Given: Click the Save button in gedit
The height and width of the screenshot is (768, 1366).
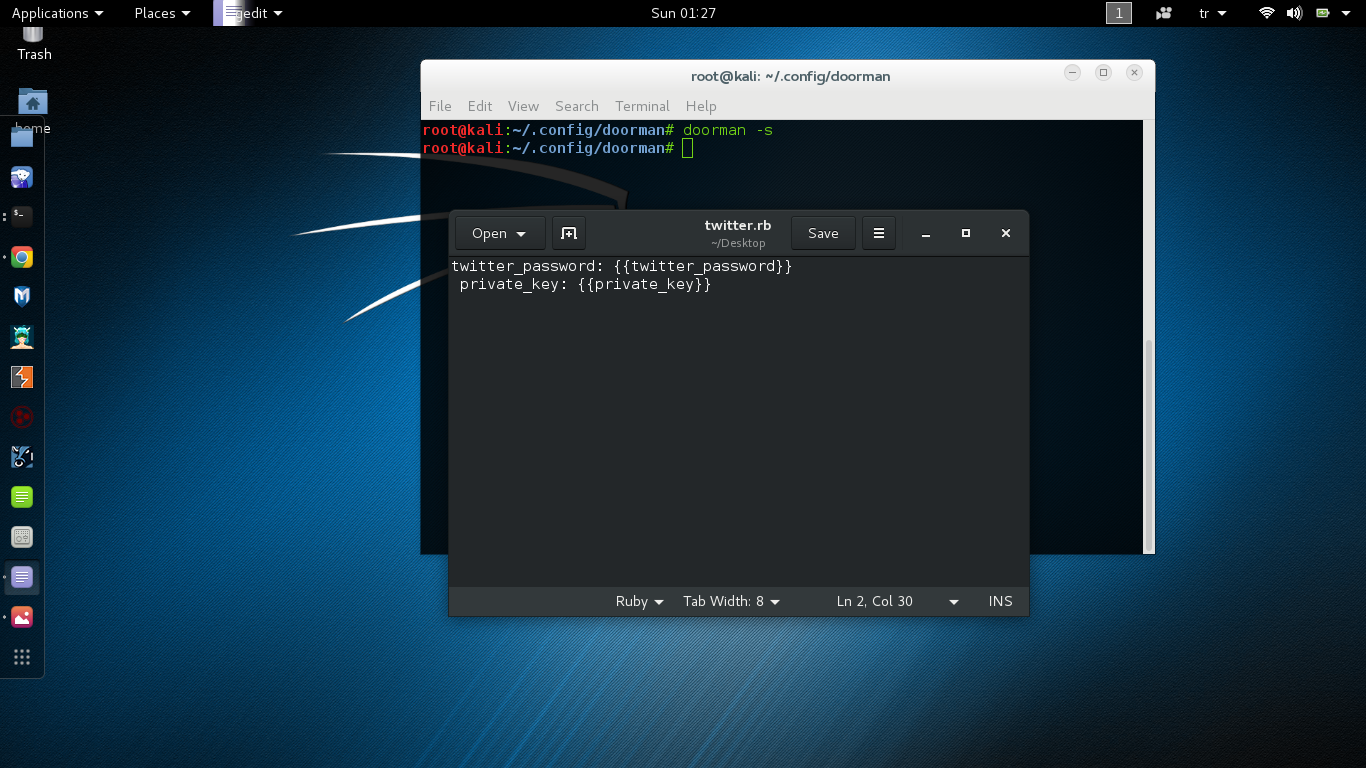Looking at the screenshot, I should [x=822, y=233].
